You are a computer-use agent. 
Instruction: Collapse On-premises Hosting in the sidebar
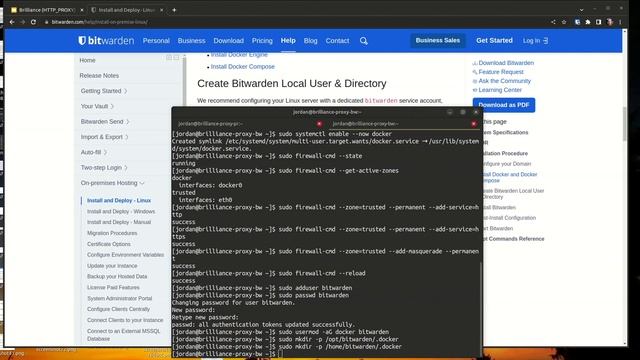coord(113,183)
